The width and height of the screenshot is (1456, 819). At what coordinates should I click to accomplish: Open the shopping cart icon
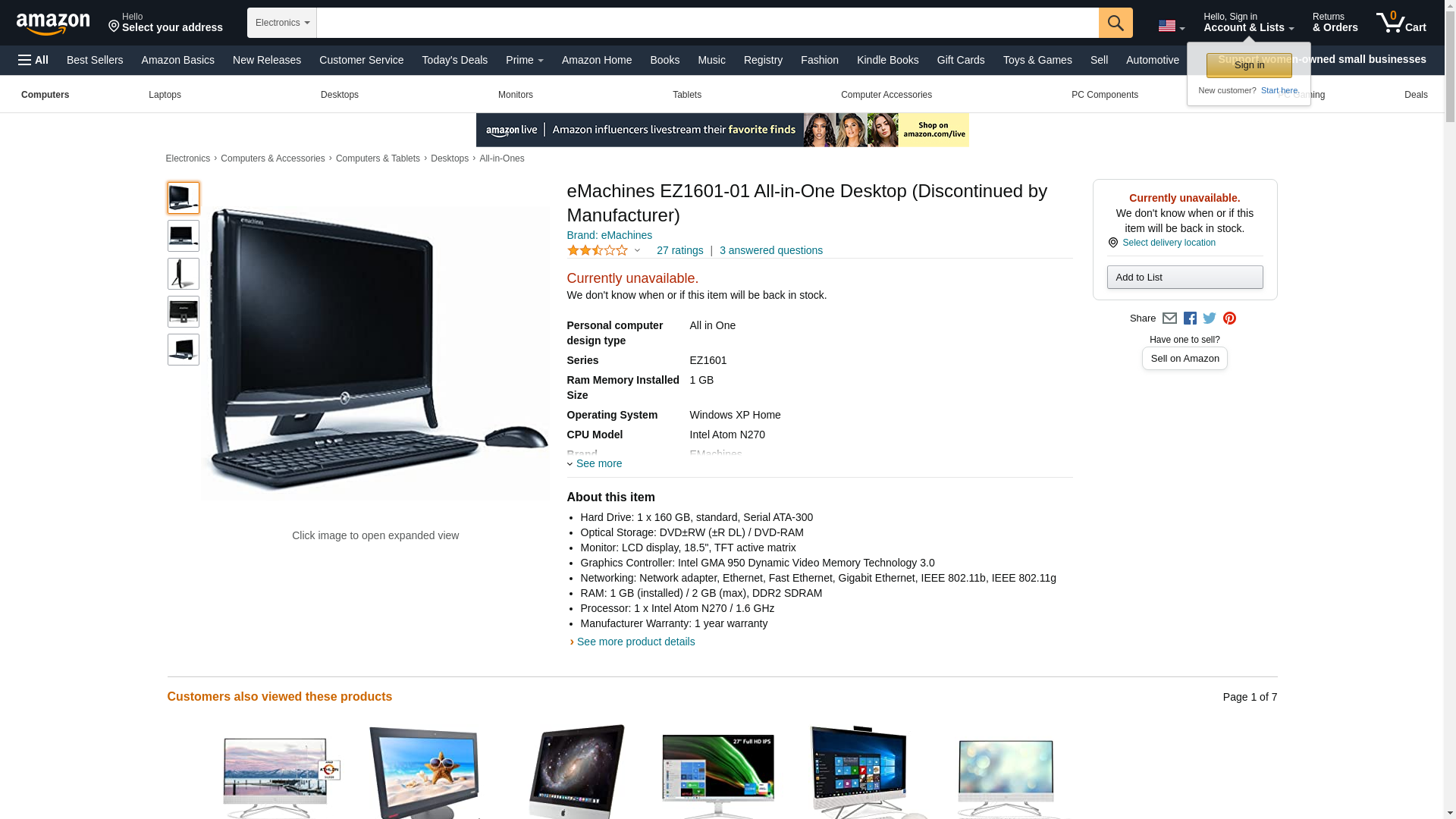coord(1401,23)
